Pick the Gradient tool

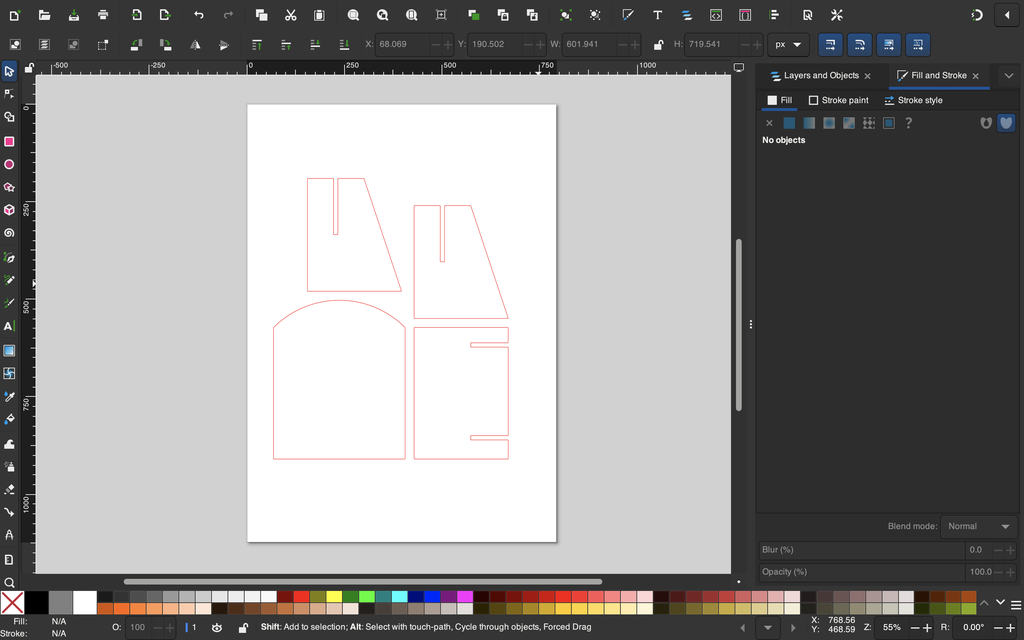9,350
